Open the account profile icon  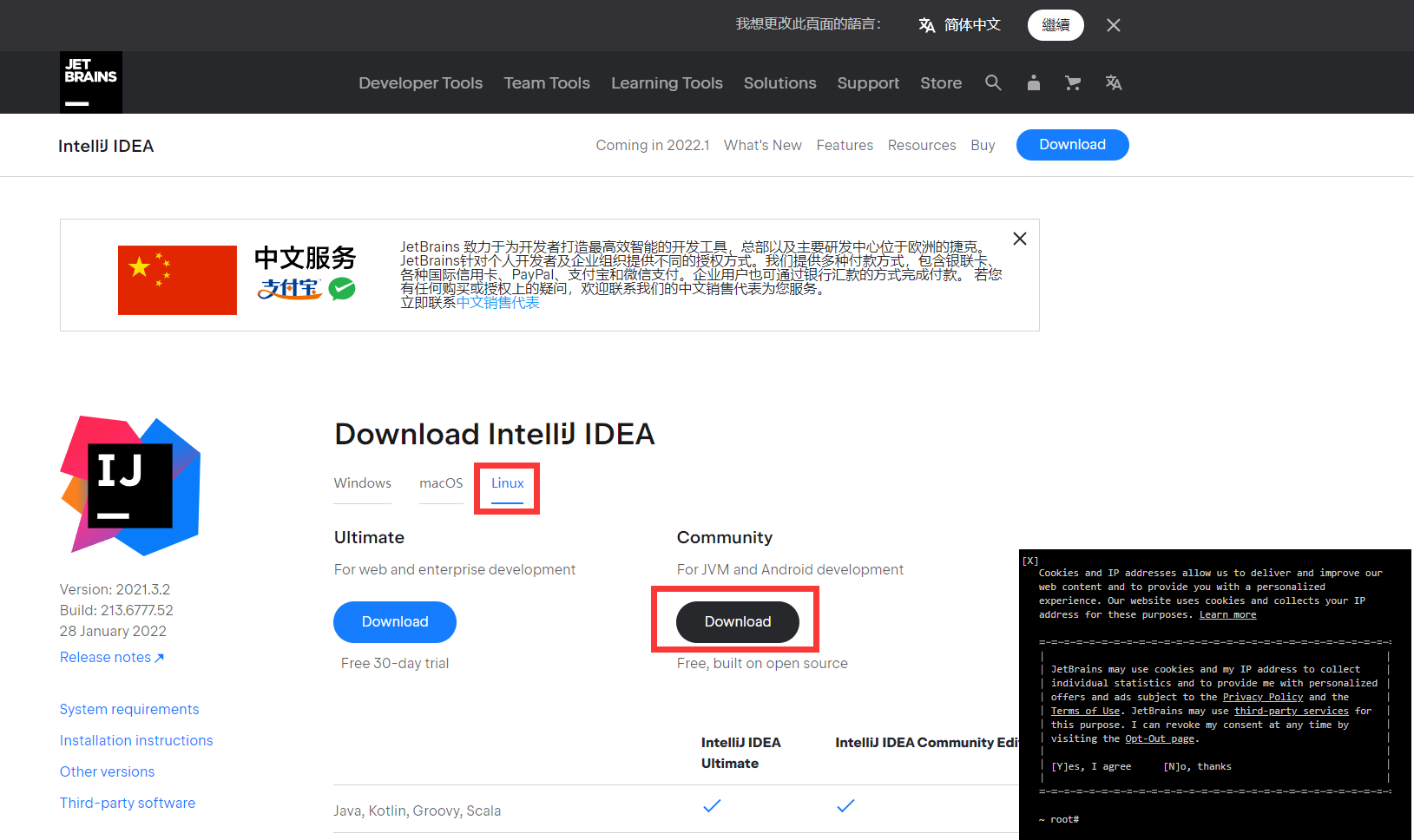pyautogui.click(x=1033, y=82)
